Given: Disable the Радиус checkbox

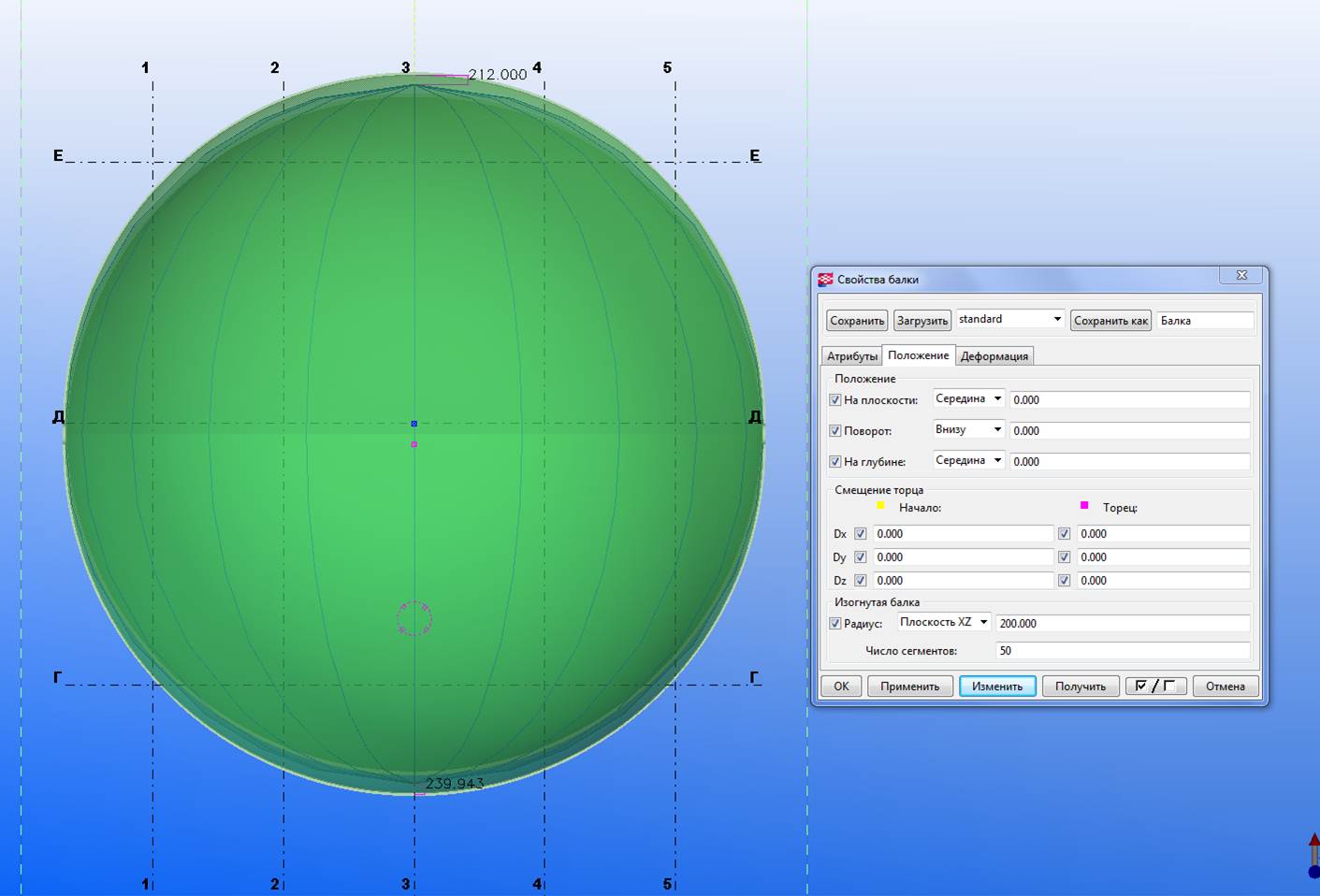Looking at the screenshot, I should pyautogui.click(x=835, y=624).
